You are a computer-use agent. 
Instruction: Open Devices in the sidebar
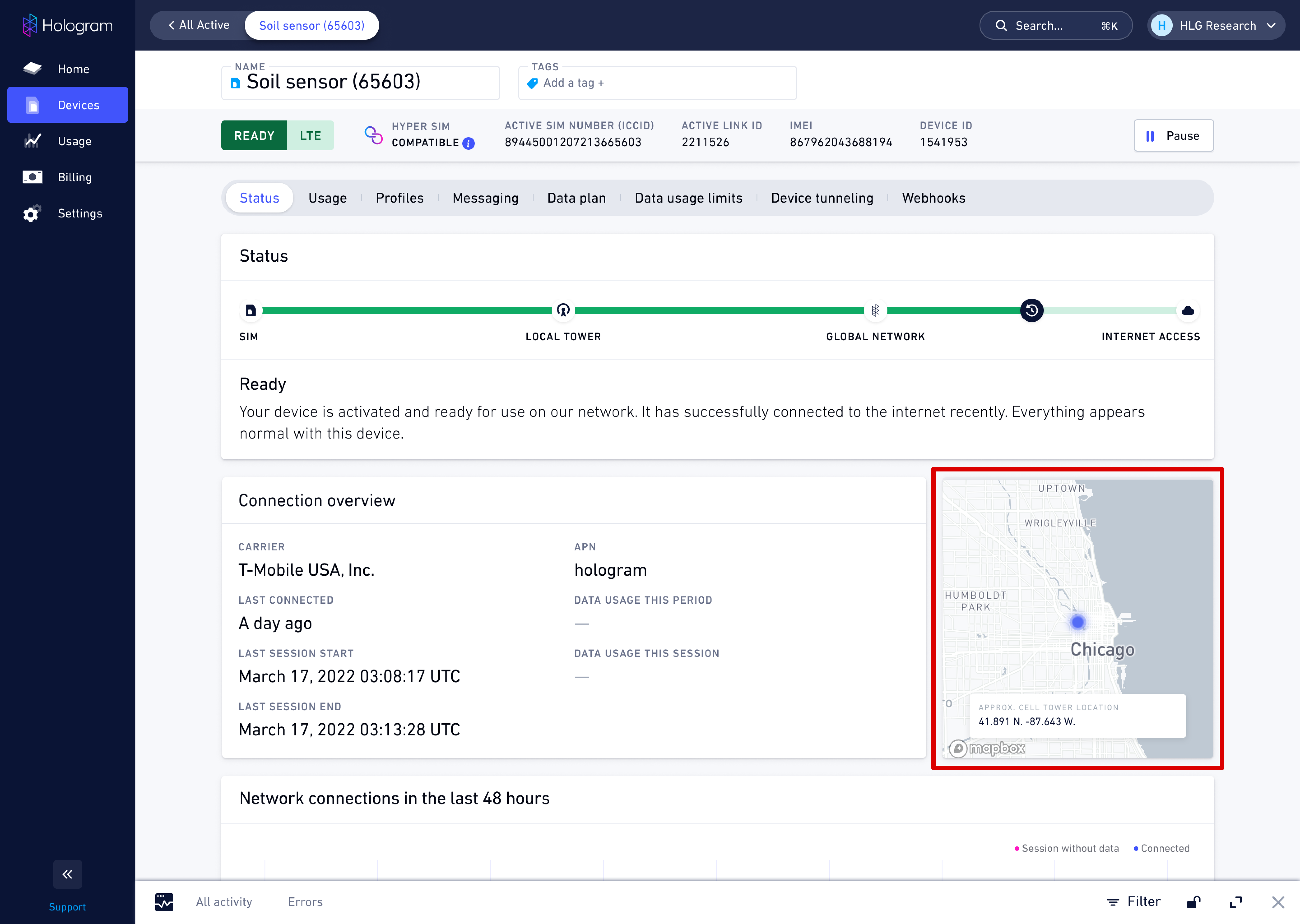click(x=67, y=105)
